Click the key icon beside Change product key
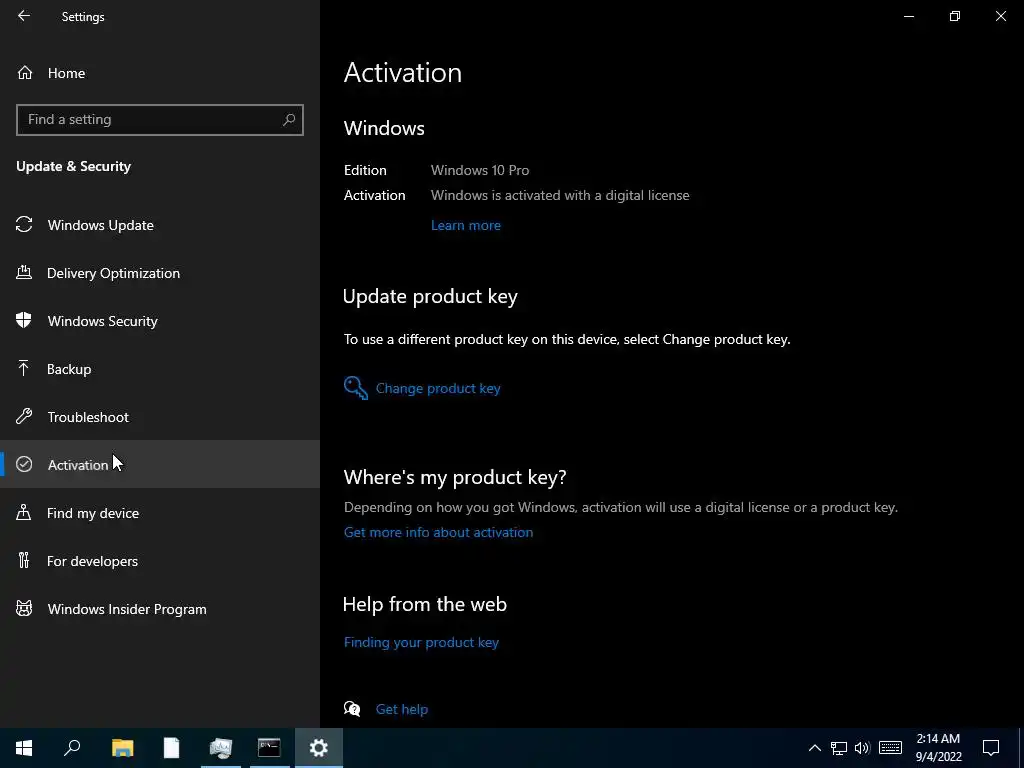Image resolution: width=1024 pixels, height=768 pixels. pyautogui.click(x=356, y=388)
